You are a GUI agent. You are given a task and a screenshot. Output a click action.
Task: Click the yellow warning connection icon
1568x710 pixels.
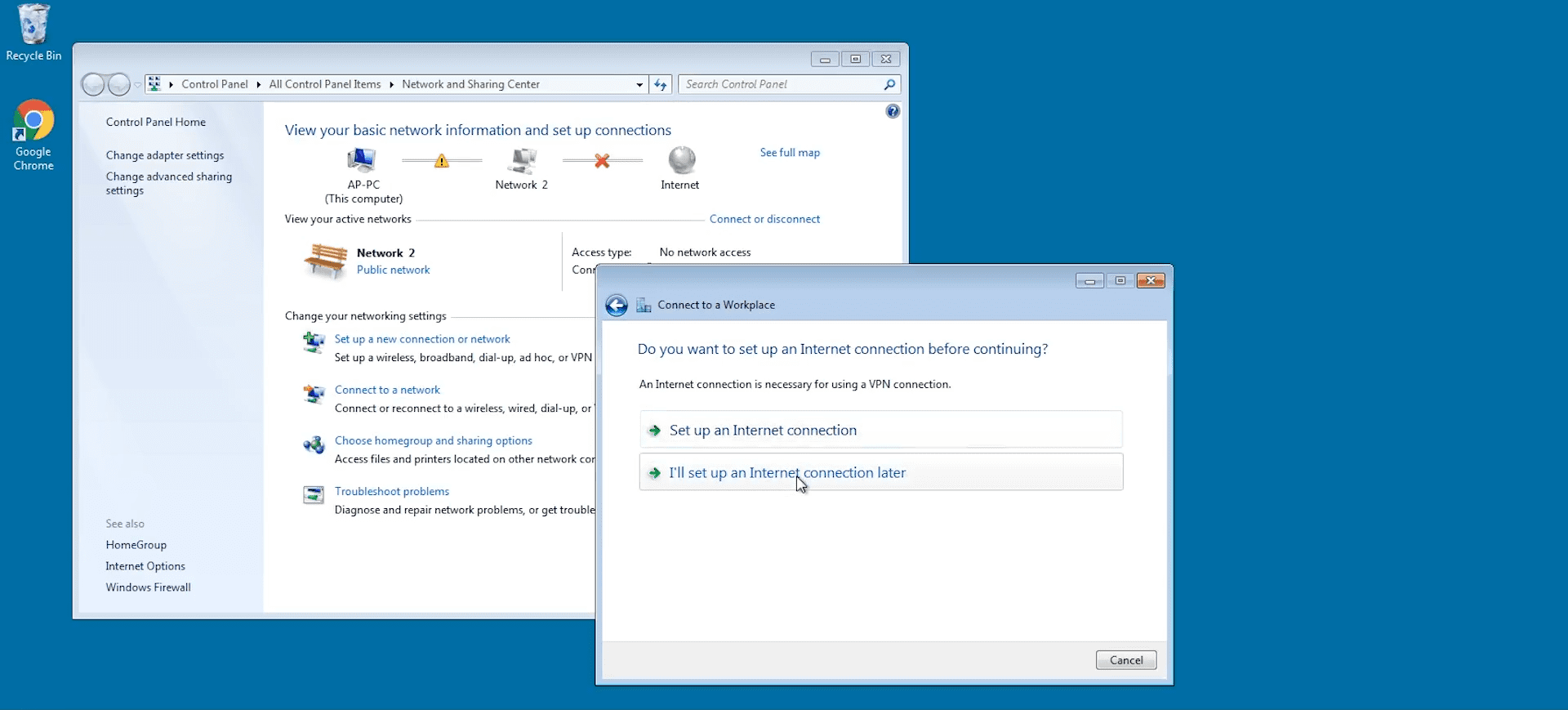click(x=442, y=161)
